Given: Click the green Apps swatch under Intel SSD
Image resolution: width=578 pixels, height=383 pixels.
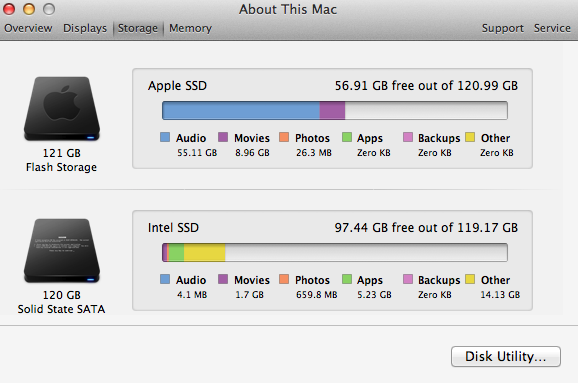Looking at the screenshot, I should (347, 279).
